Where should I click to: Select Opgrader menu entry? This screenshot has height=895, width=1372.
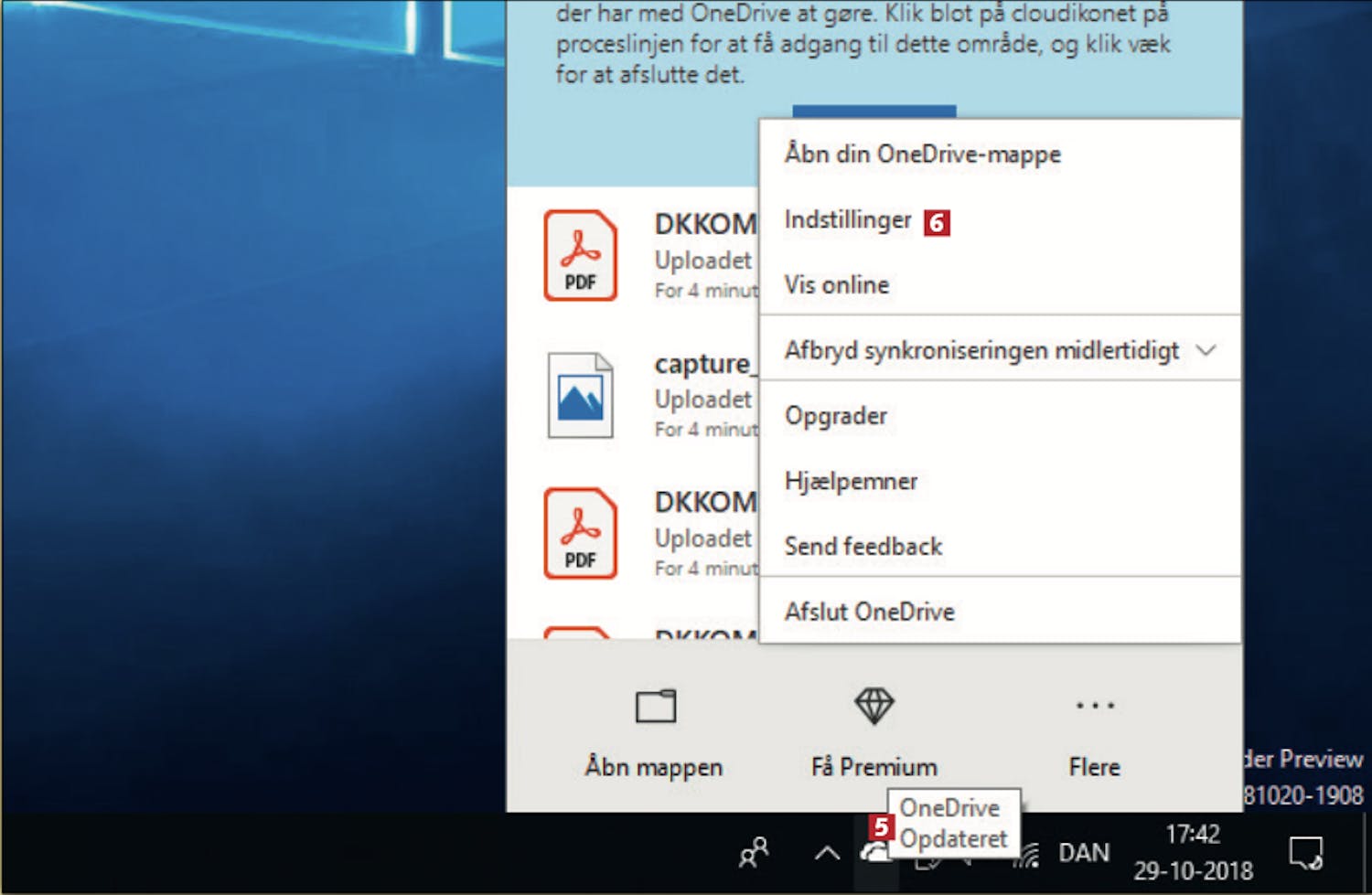coord(1000,416)
